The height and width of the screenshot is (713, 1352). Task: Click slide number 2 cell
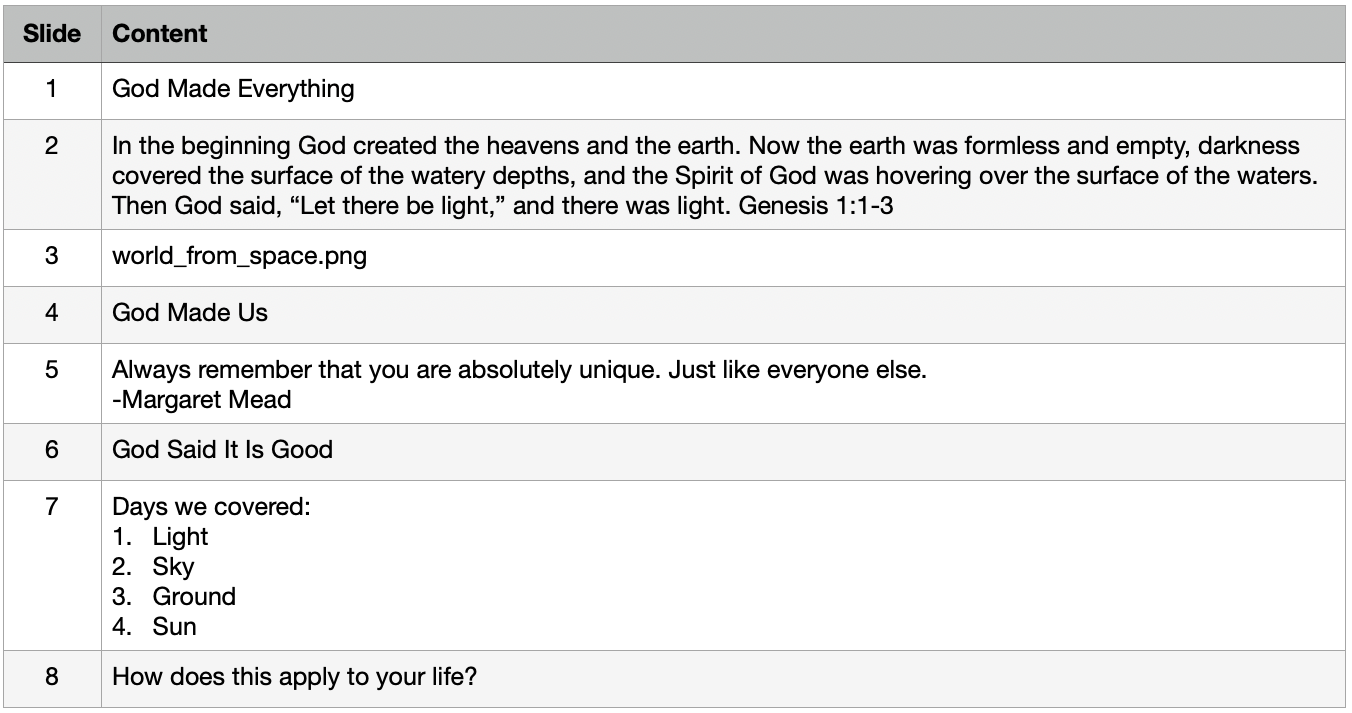52,174
